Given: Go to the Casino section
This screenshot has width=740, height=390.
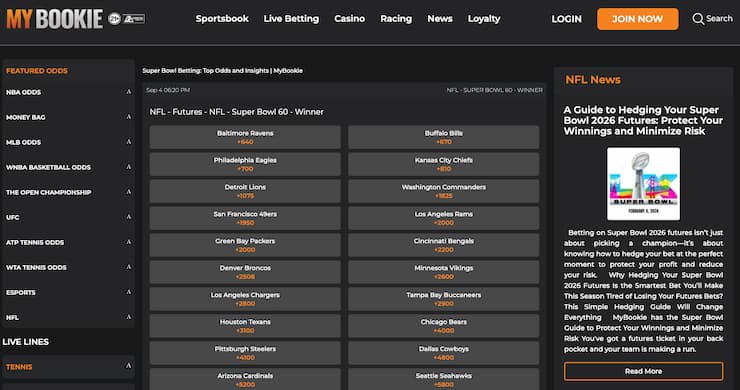Looking at the screenshot, I should (x=350, y=19).
